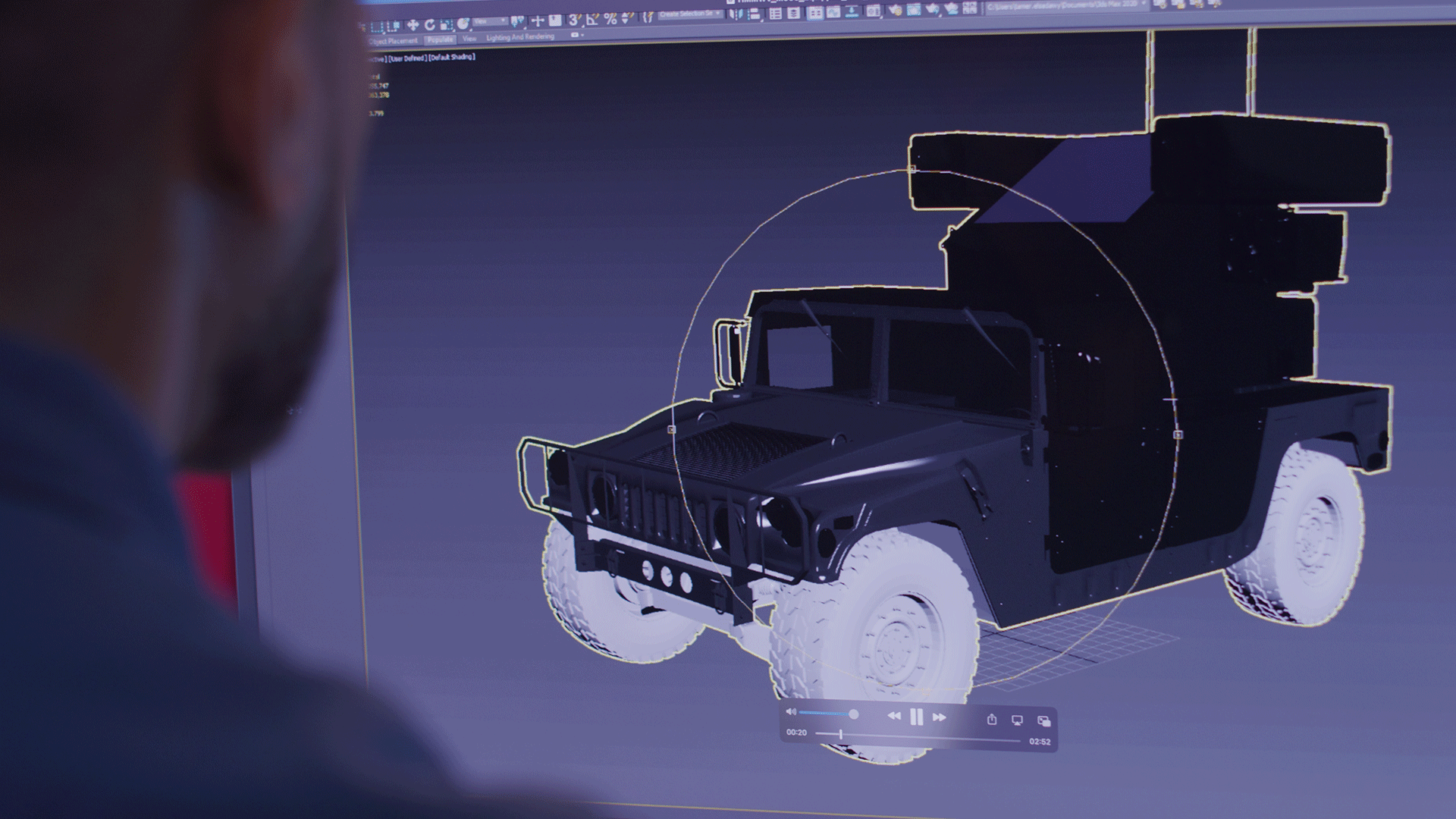
Task: Open the Autodesk A360 Gallery icon
Action: pyautogui.click(x=969, y=8)
